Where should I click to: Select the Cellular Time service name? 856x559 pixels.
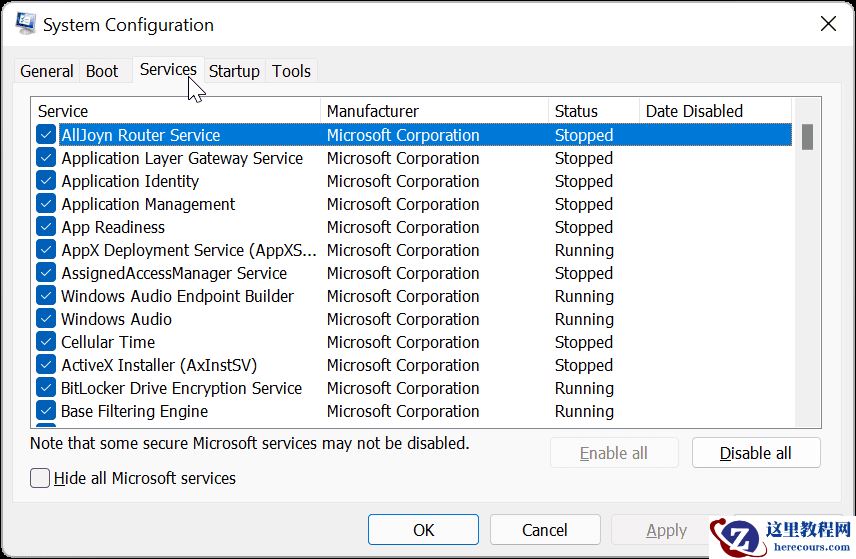108,342
